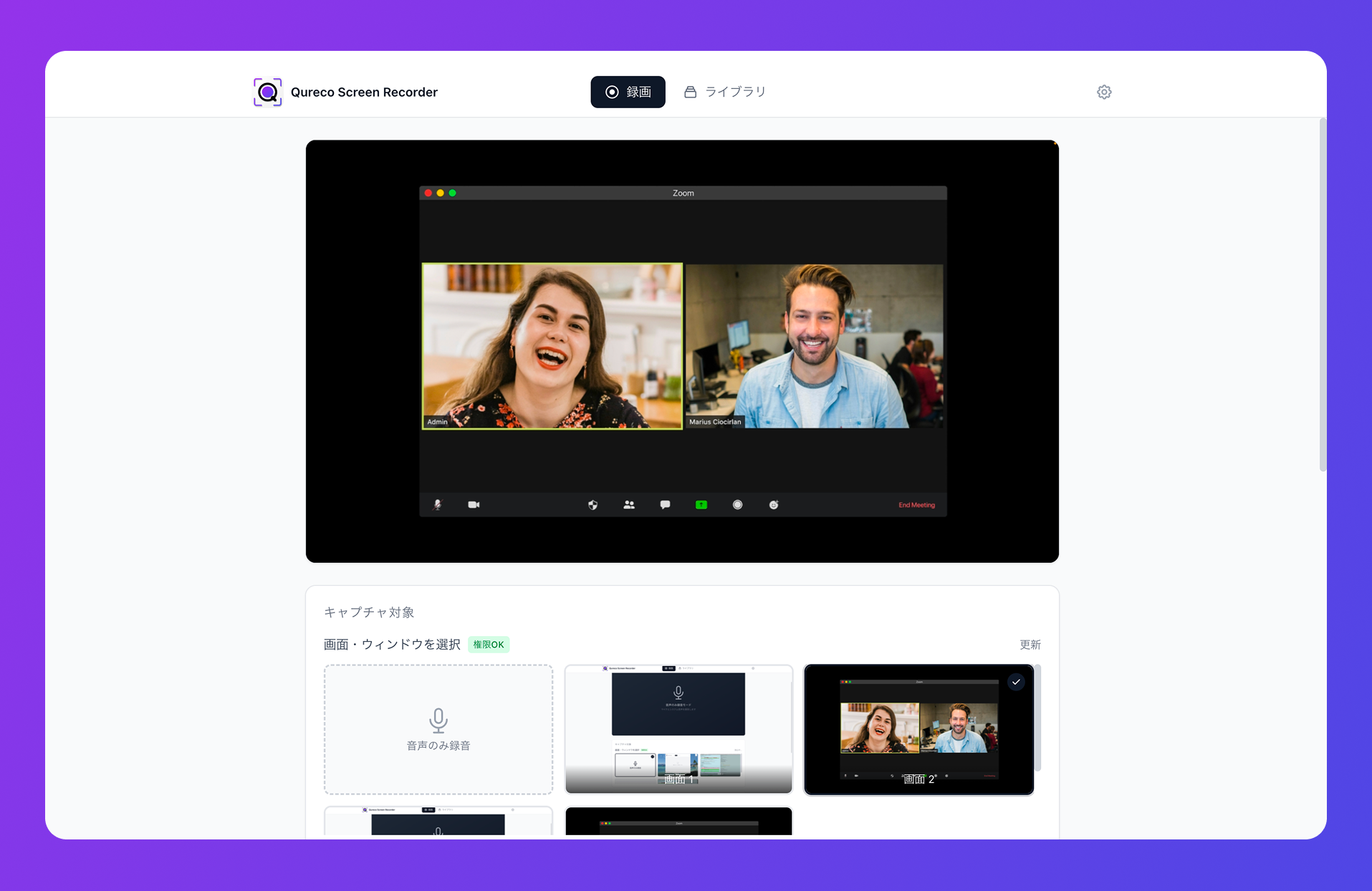Click the green share screen icon
1372x891 pixels.
pos(701,505)
